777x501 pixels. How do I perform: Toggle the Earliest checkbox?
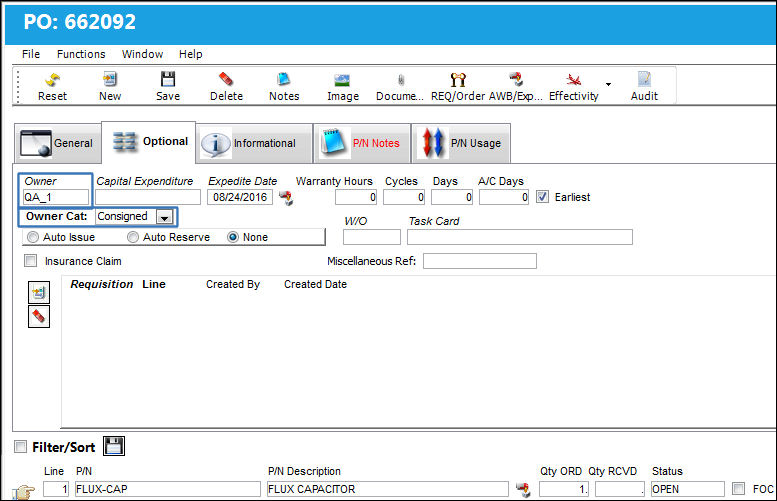[x=543, y=197]
